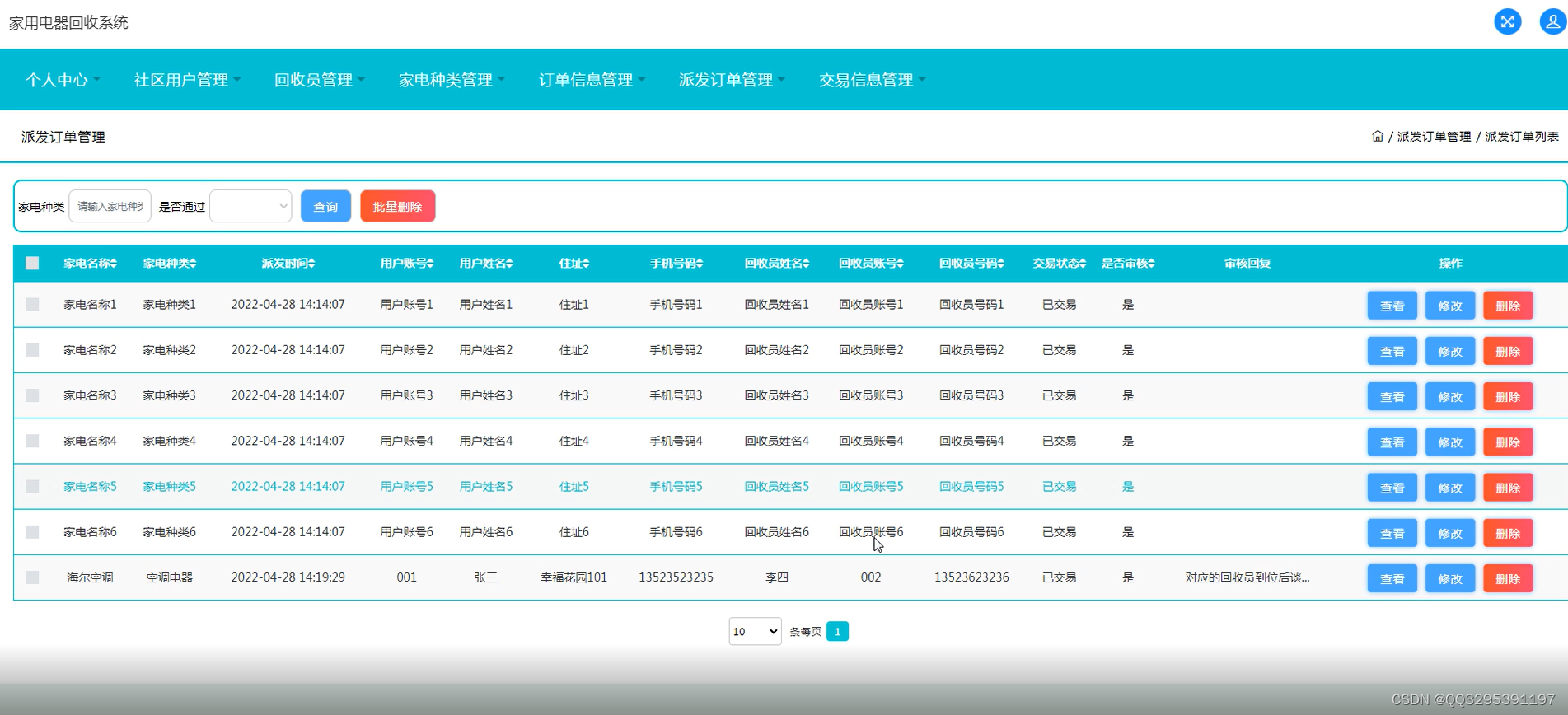Screen dimensions: 1568x715
Task: Edit the 海尔空调 order
Action: (x=1449, y=578)
